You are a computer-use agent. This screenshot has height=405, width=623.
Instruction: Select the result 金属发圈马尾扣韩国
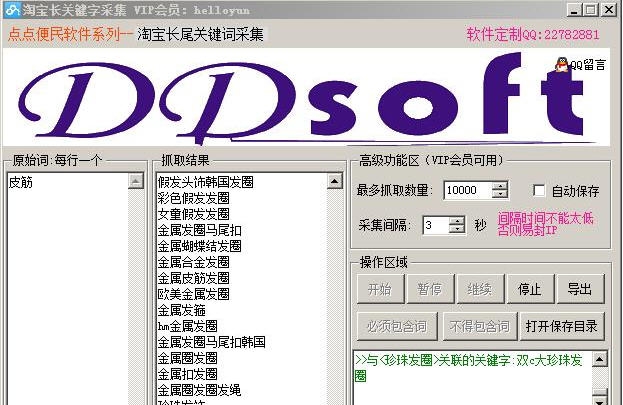tap(211, 342)
